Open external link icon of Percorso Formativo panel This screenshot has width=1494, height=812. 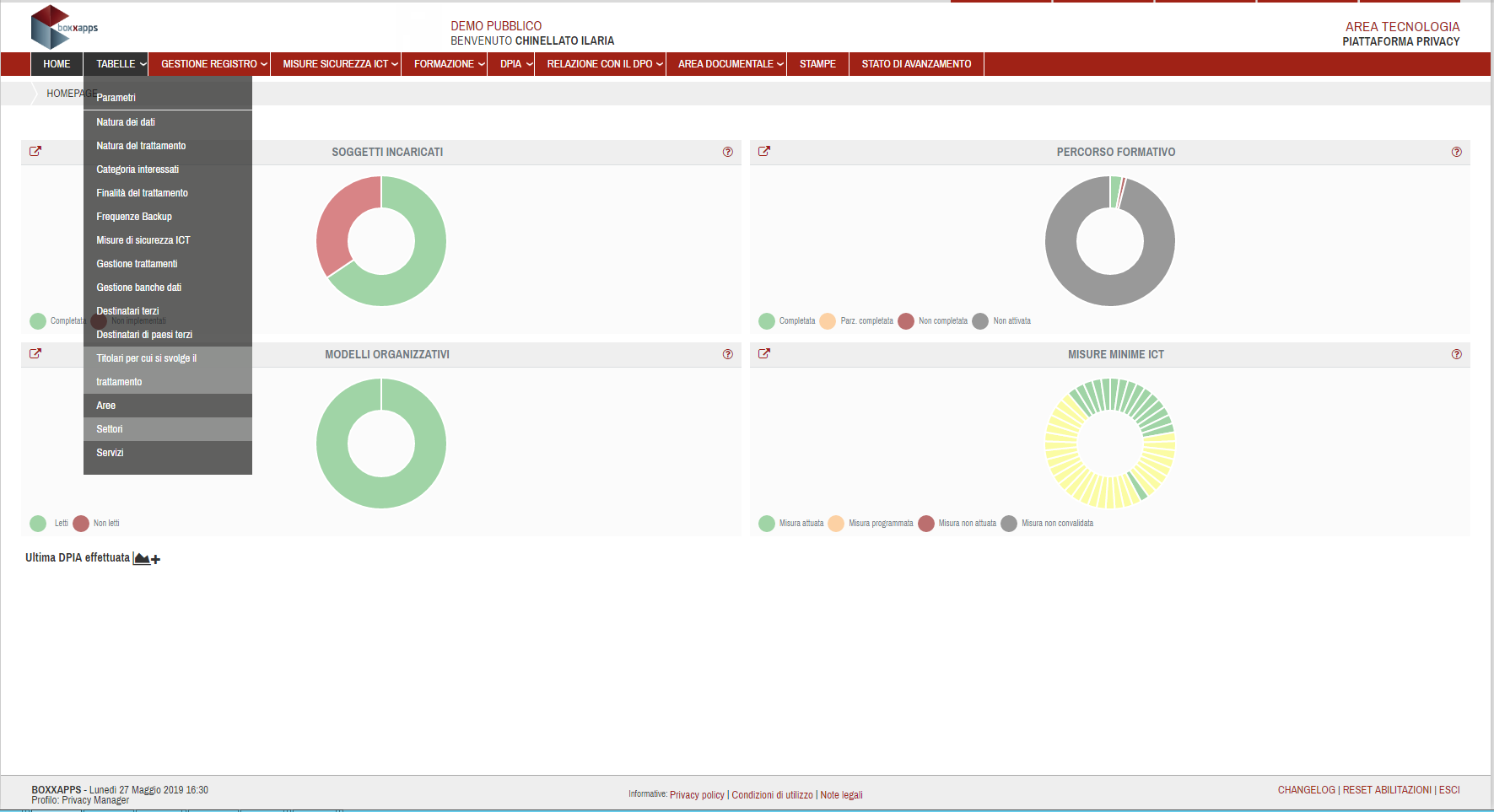tap(764, 152)
